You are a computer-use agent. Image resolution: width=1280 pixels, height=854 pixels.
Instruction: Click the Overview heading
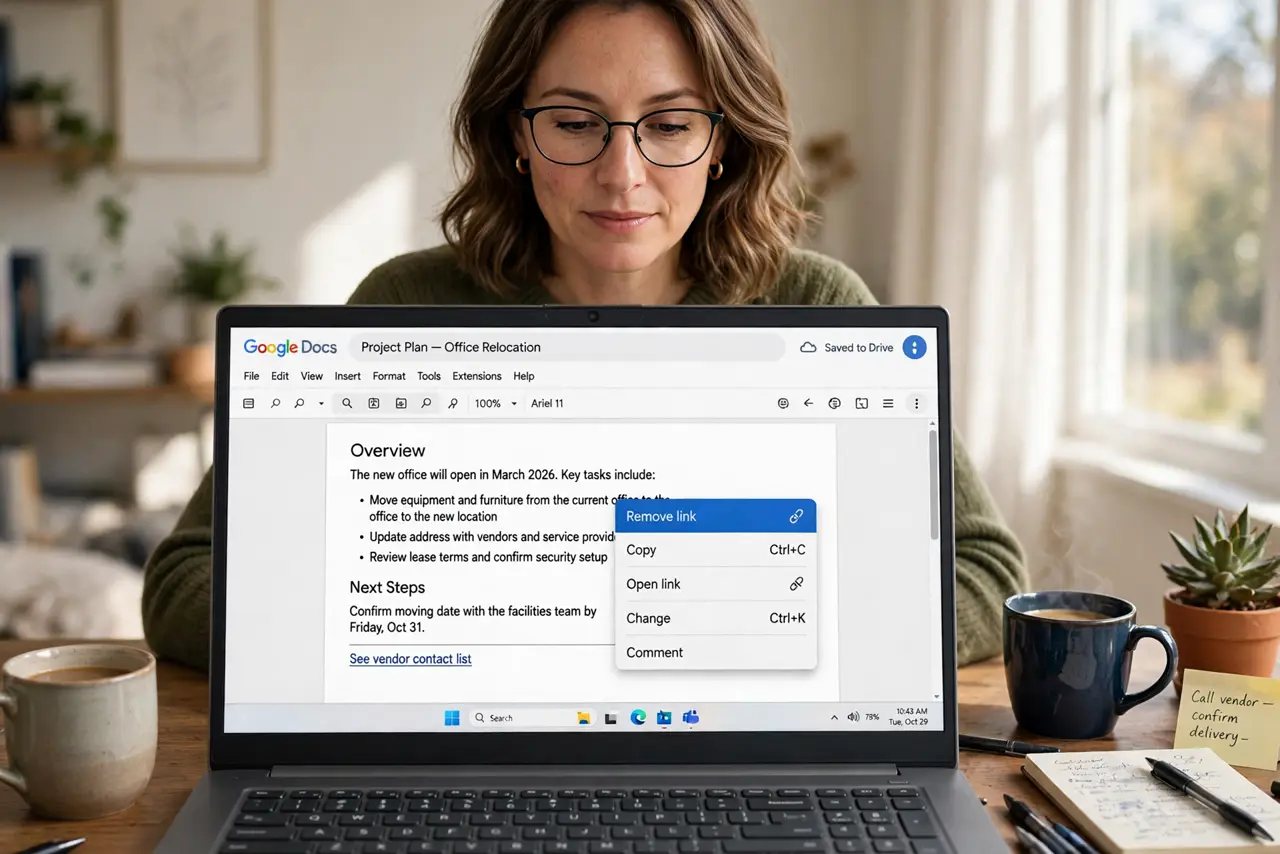(387, 450)
